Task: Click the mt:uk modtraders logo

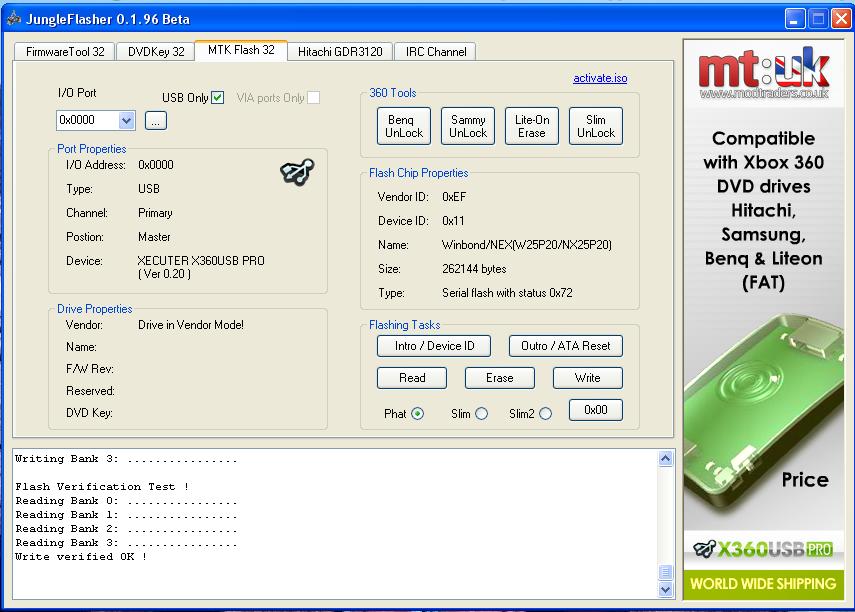Action: (x=763, y=73)
